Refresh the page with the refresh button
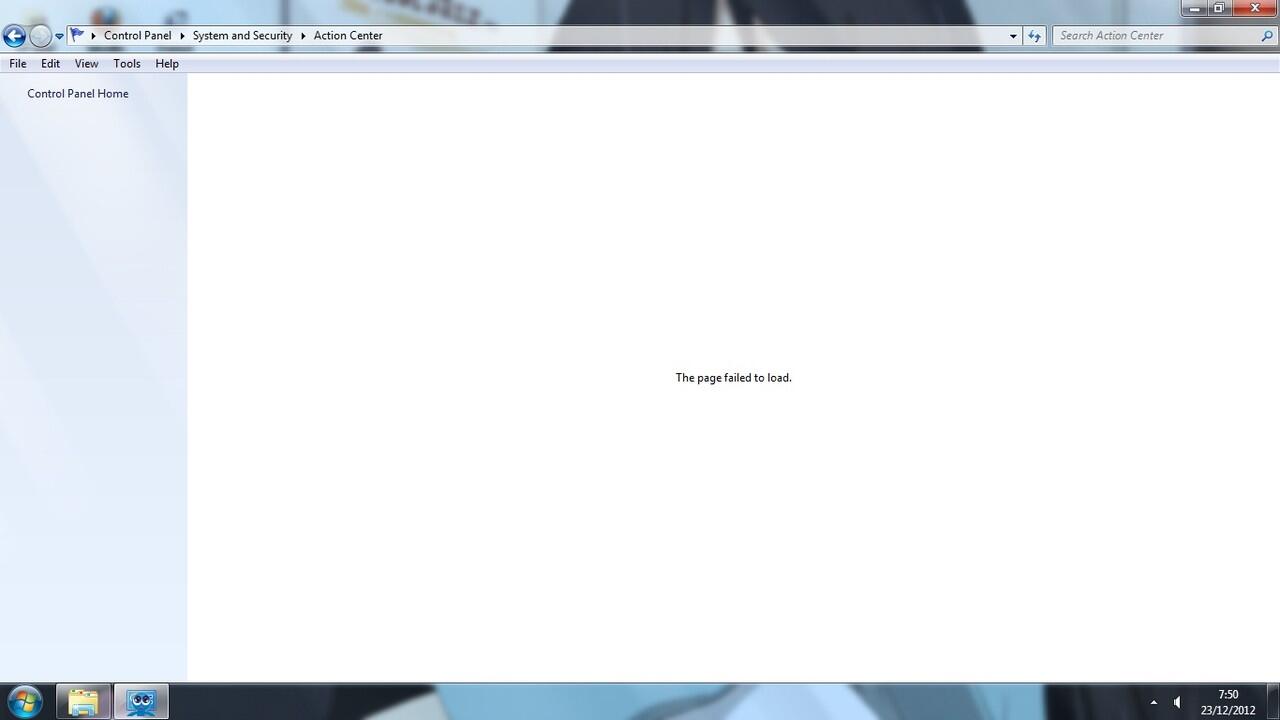This screenshot has width=1280, height=720. pos(1034,36)
